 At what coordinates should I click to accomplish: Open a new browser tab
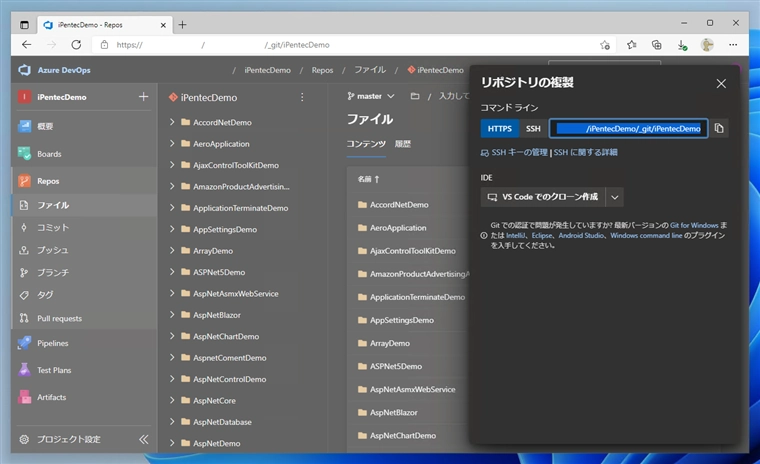click(182, 25)
